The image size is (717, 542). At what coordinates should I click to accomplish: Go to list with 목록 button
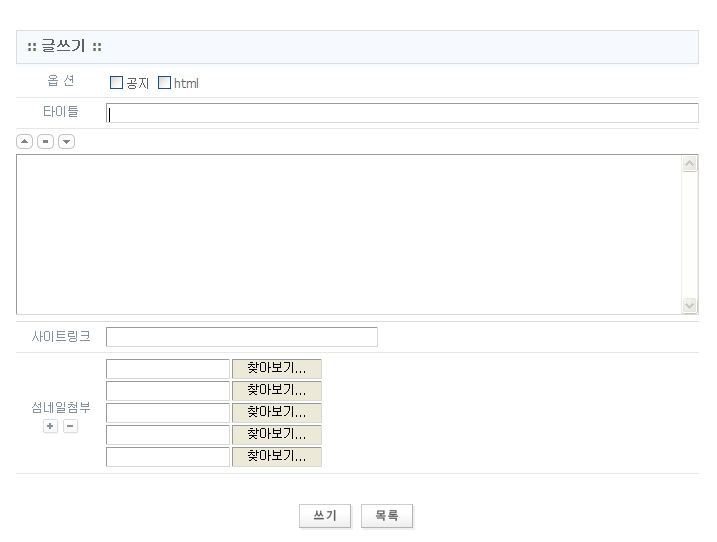[x=387, y=516]
